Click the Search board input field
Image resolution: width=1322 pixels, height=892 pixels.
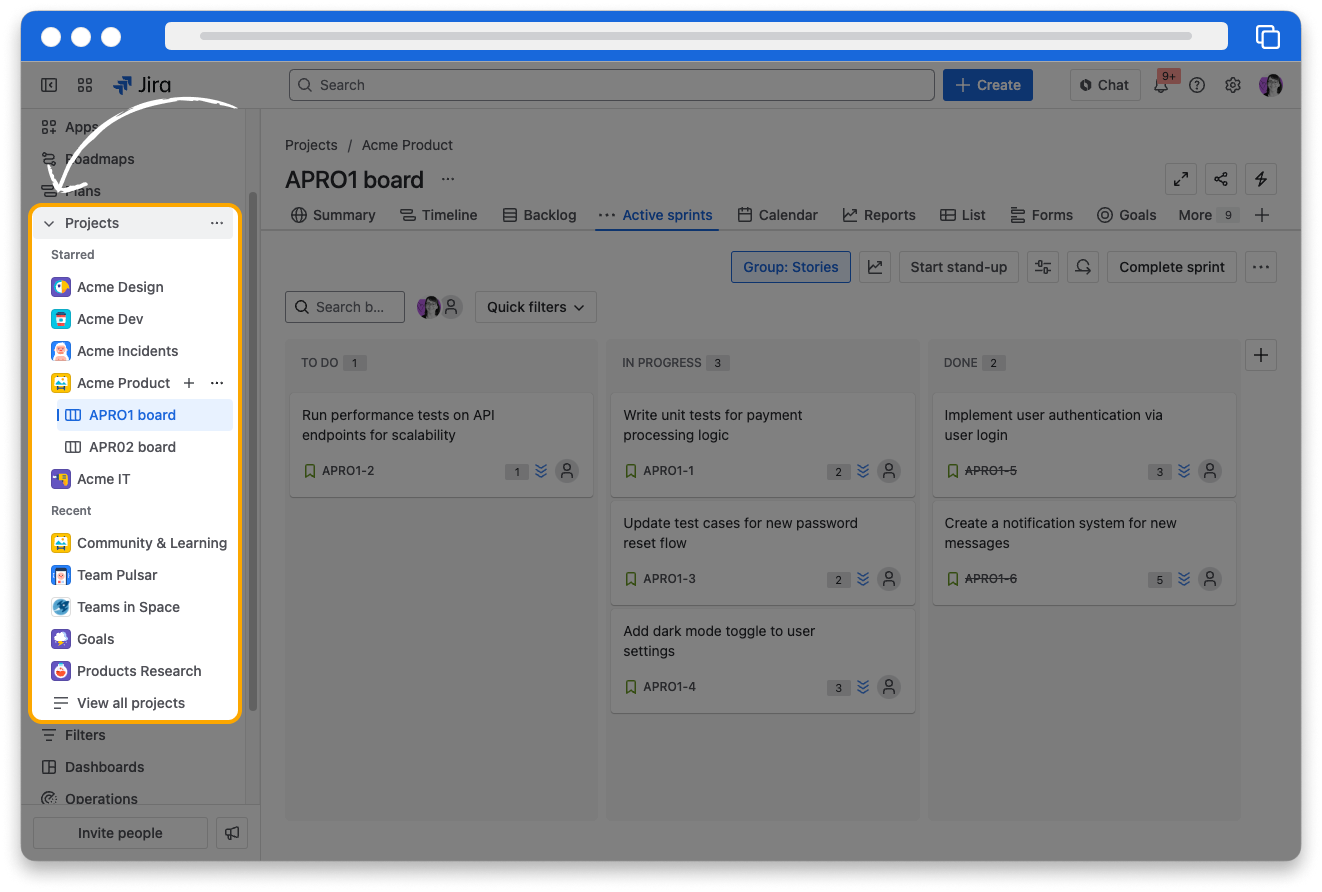tap(345, 307)
